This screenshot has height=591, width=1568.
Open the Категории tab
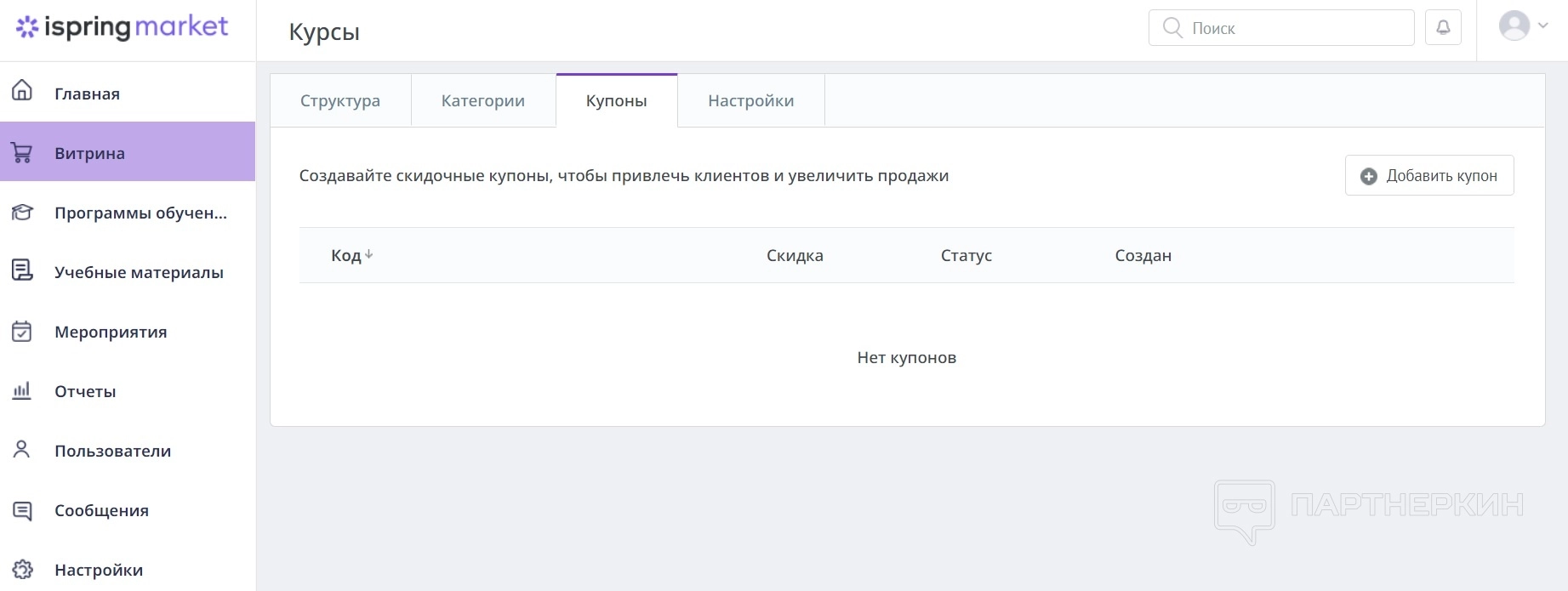(483, 101)
